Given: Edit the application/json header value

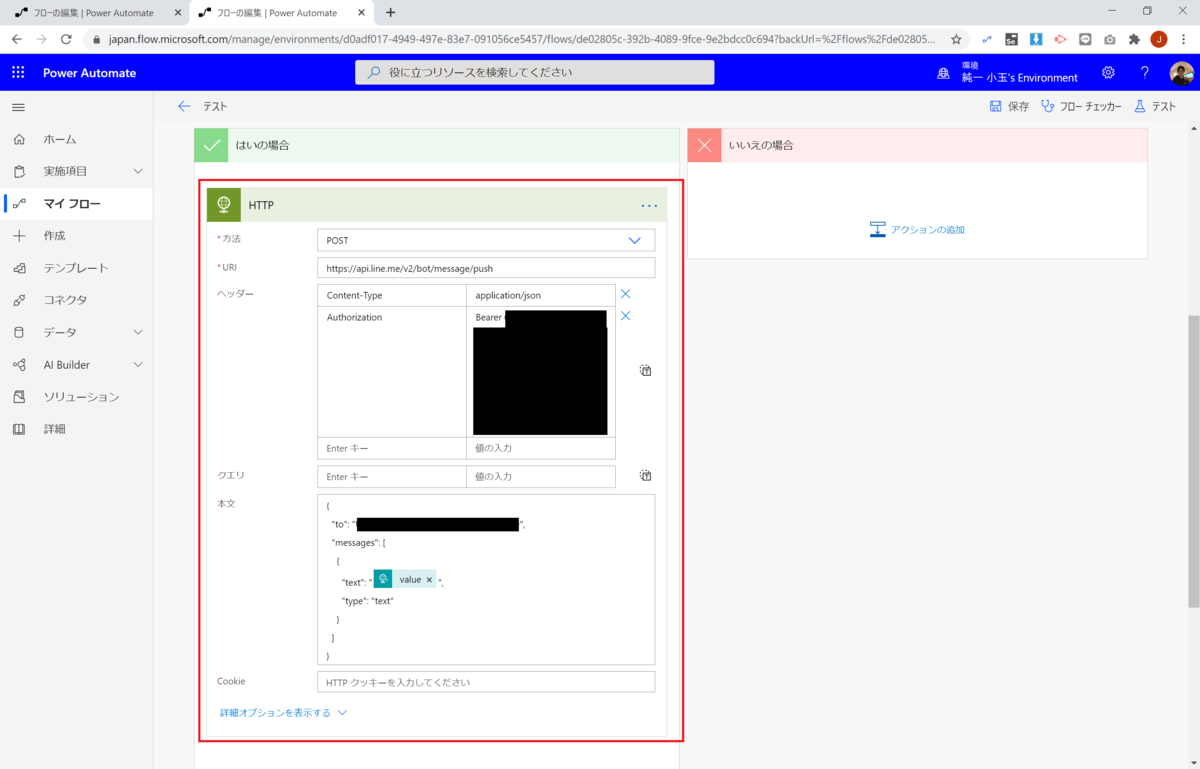Looking at the screenshot, I should pyautogui.click(x=541, y=295).
